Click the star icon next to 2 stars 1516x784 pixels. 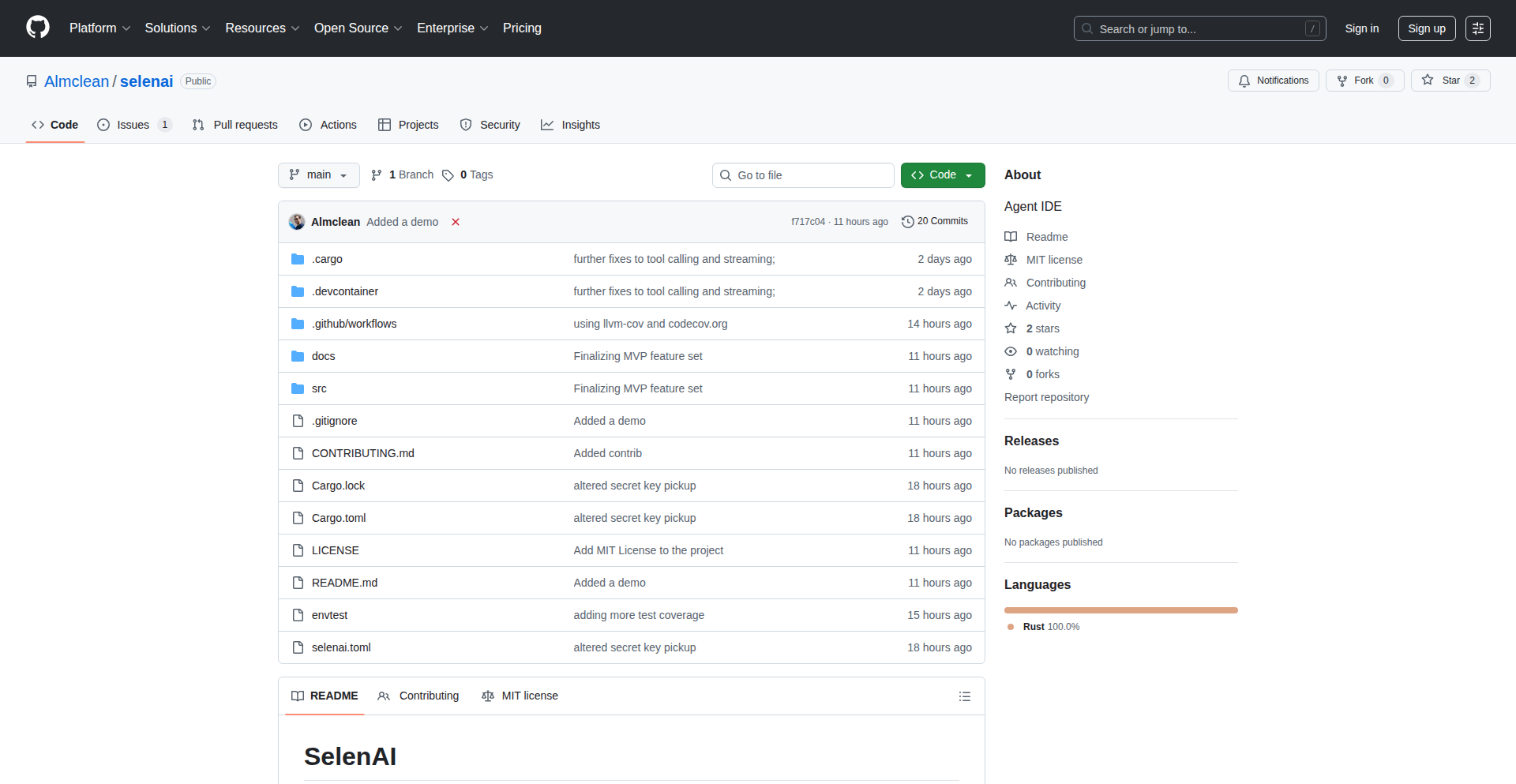coord(1011,328)
